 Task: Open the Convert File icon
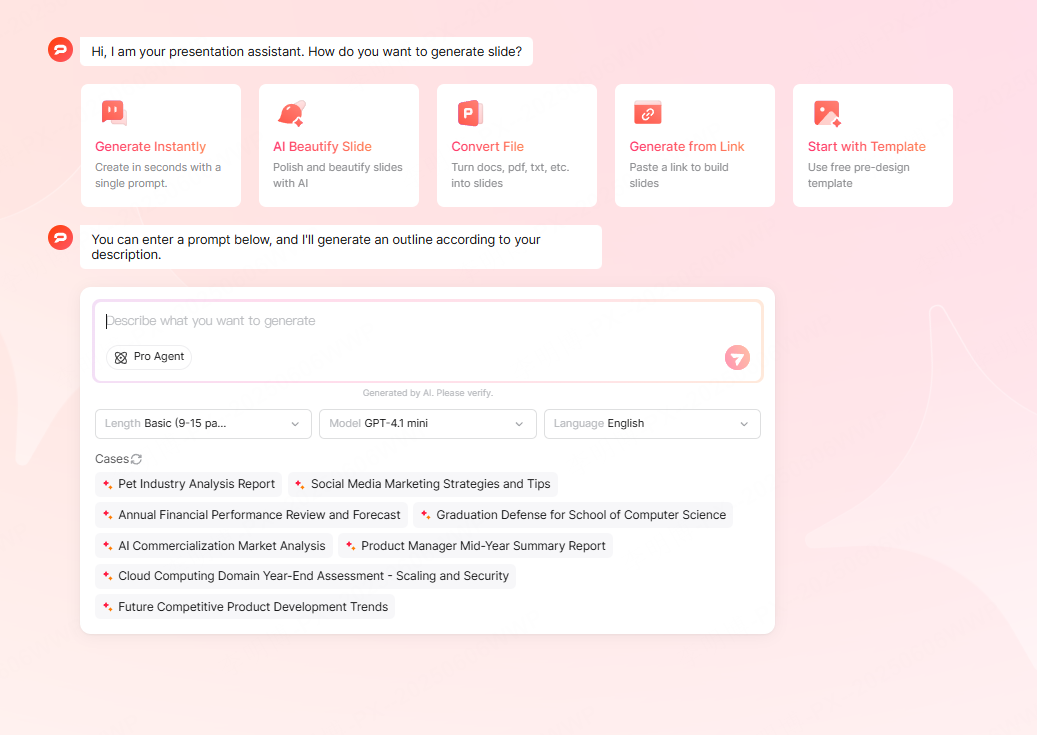469,112
